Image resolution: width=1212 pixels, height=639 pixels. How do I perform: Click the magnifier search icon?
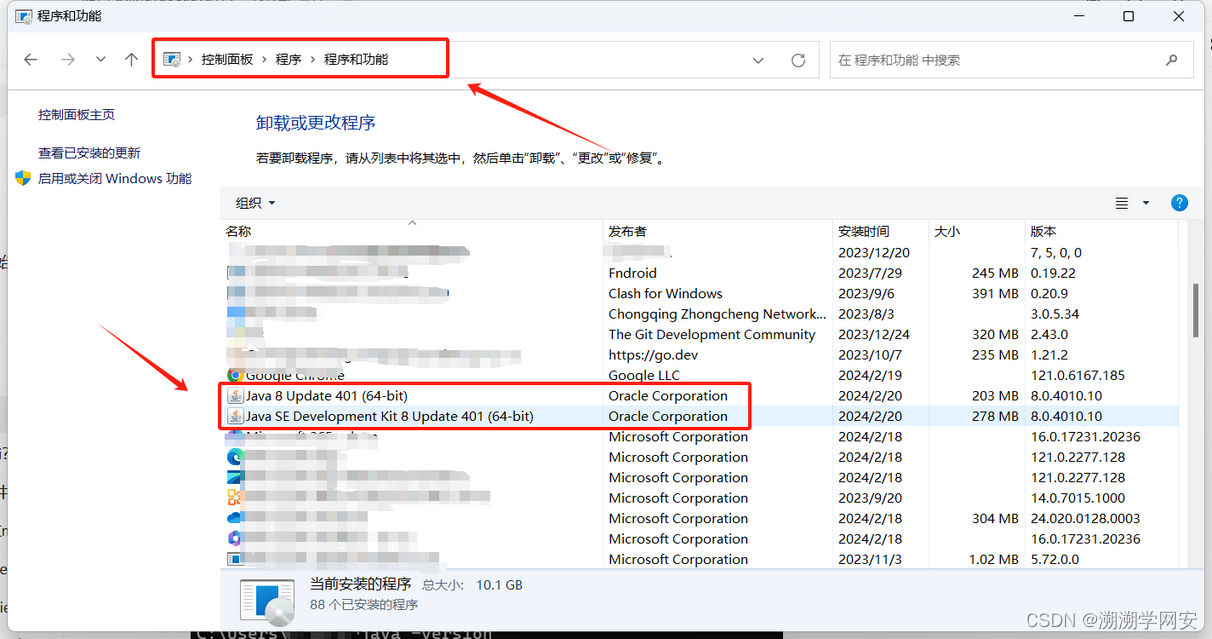(1171, 60)
